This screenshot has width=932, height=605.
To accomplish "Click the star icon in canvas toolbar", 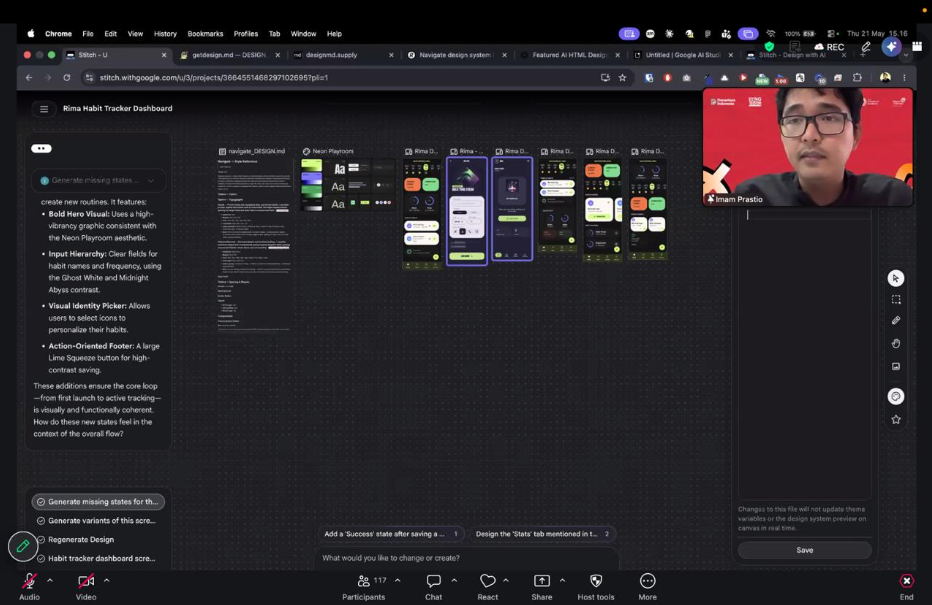I will [896, 420].
